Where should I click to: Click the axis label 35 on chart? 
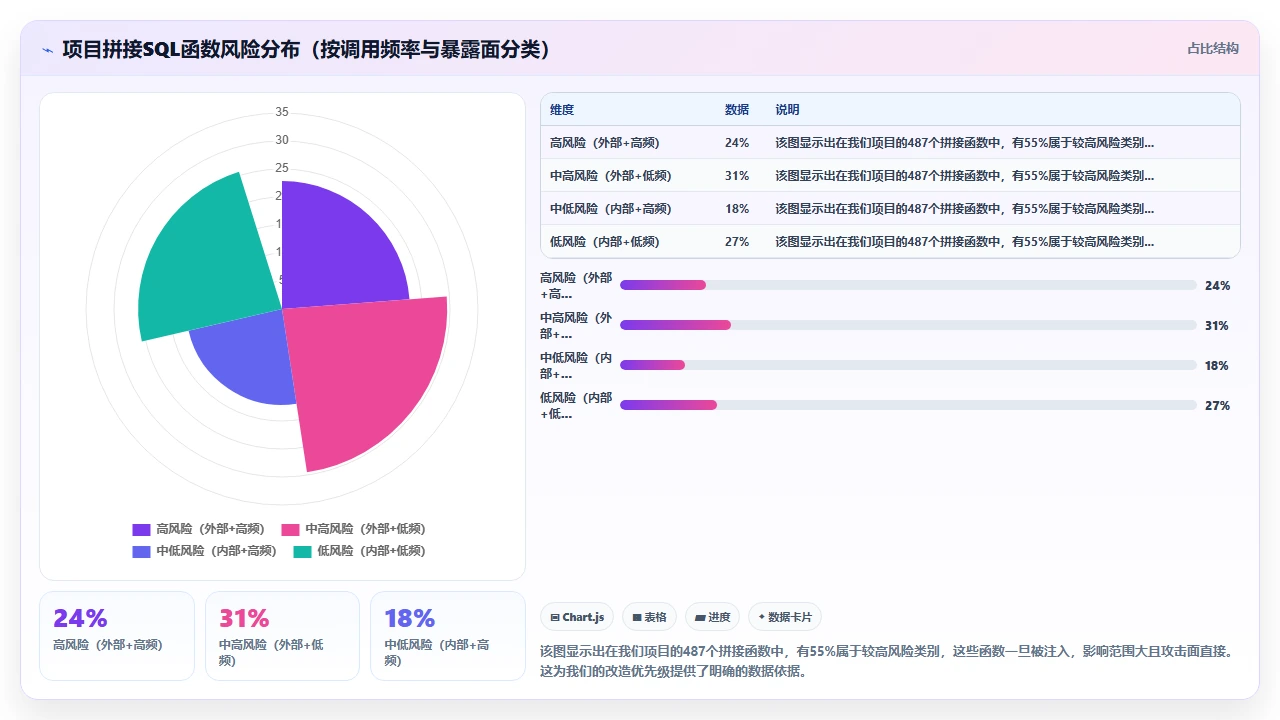pyautogui.click(x=282, y=112)
